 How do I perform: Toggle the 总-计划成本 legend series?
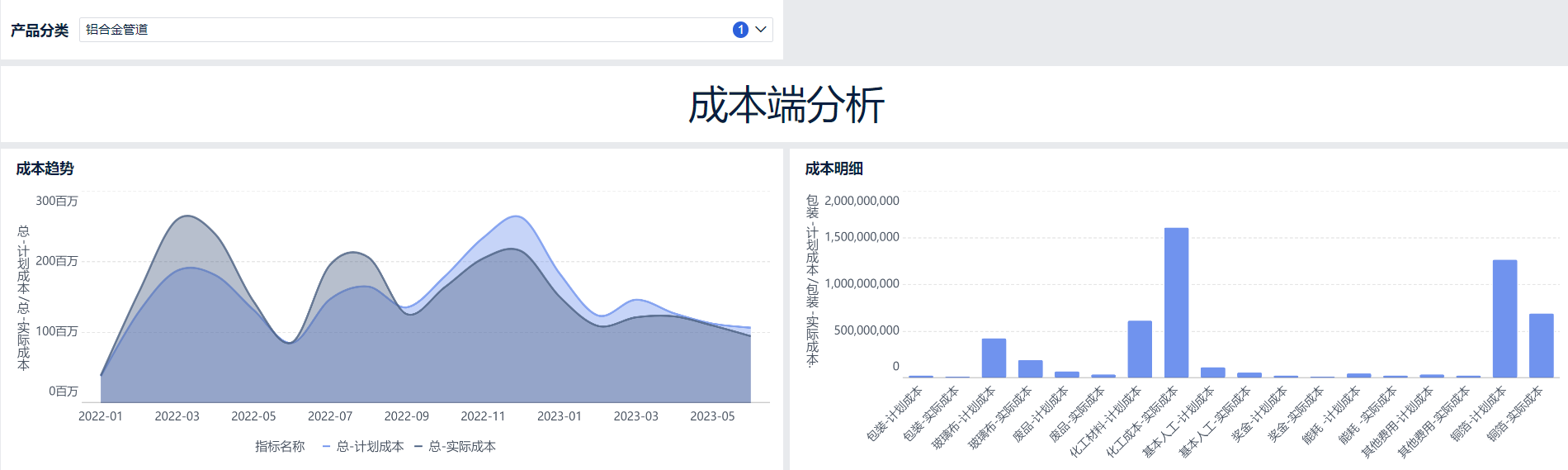pyautogui.click(x=364, y=447)
